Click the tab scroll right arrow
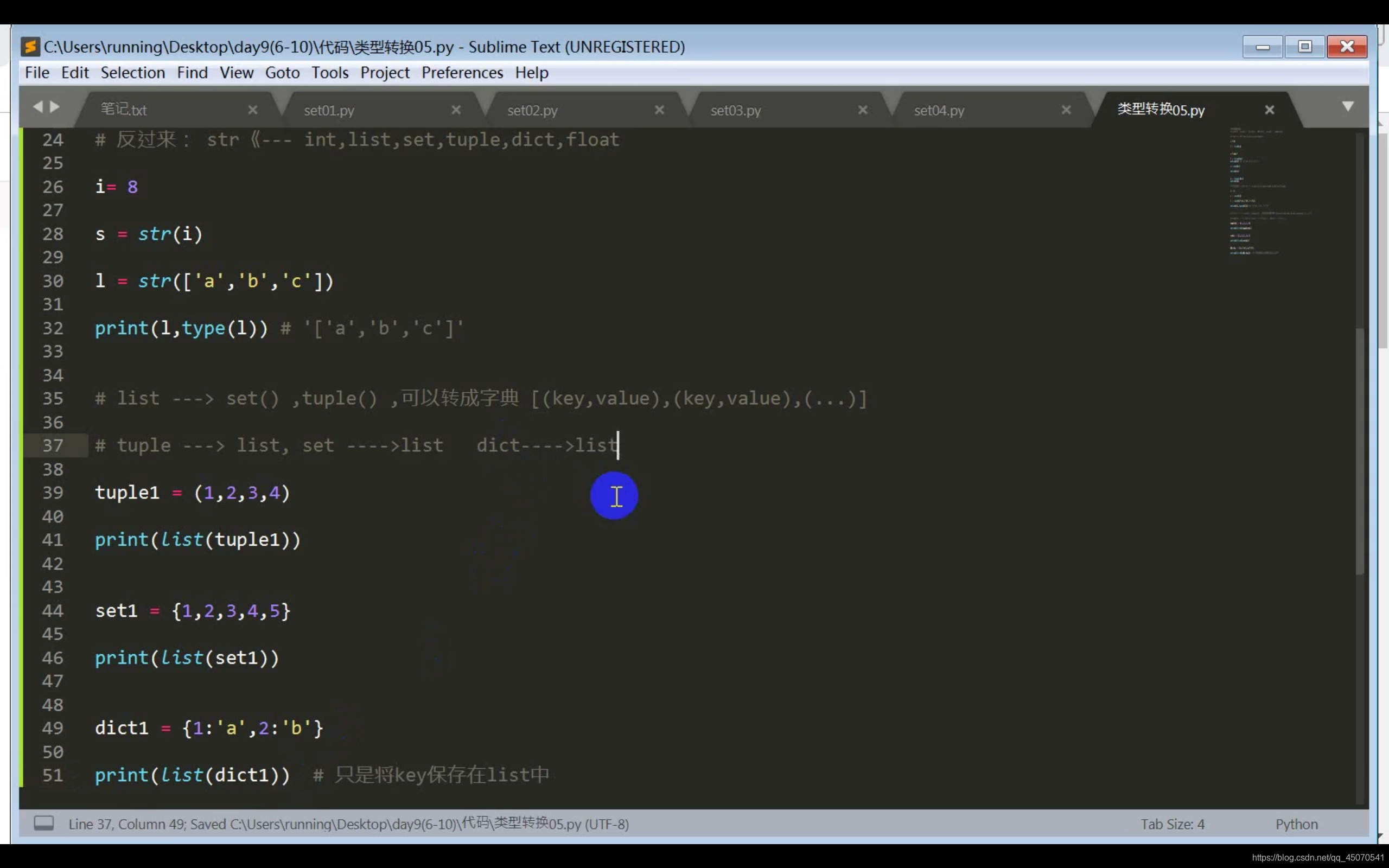 (55, 107)
